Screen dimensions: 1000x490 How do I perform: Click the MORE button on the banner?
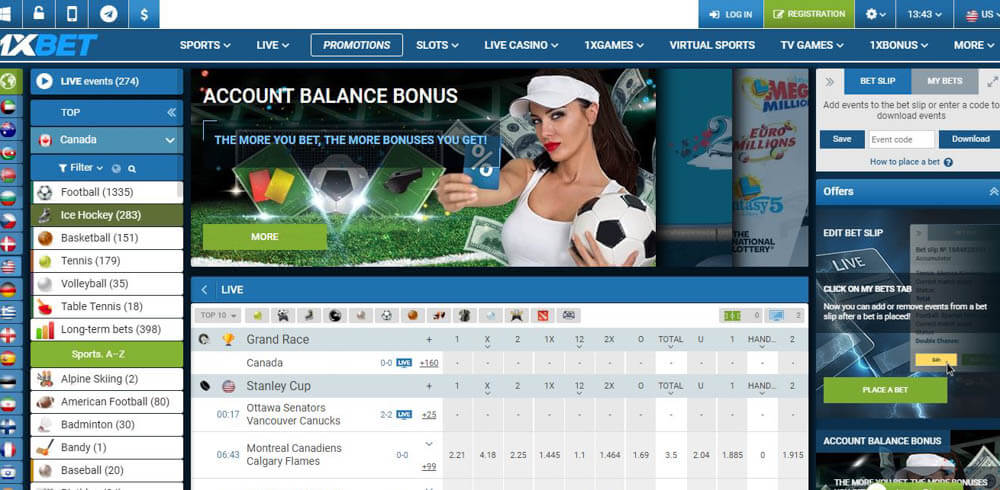point(265,237)
